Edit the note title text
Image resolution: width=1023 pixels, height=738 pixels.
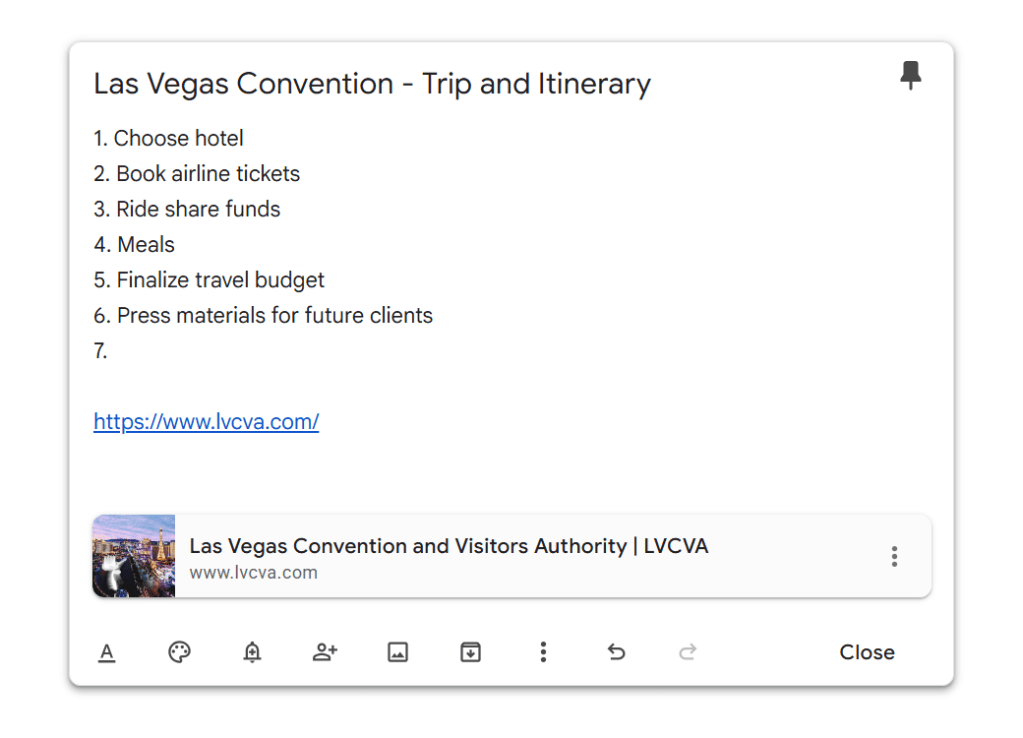tap(371, 83)
